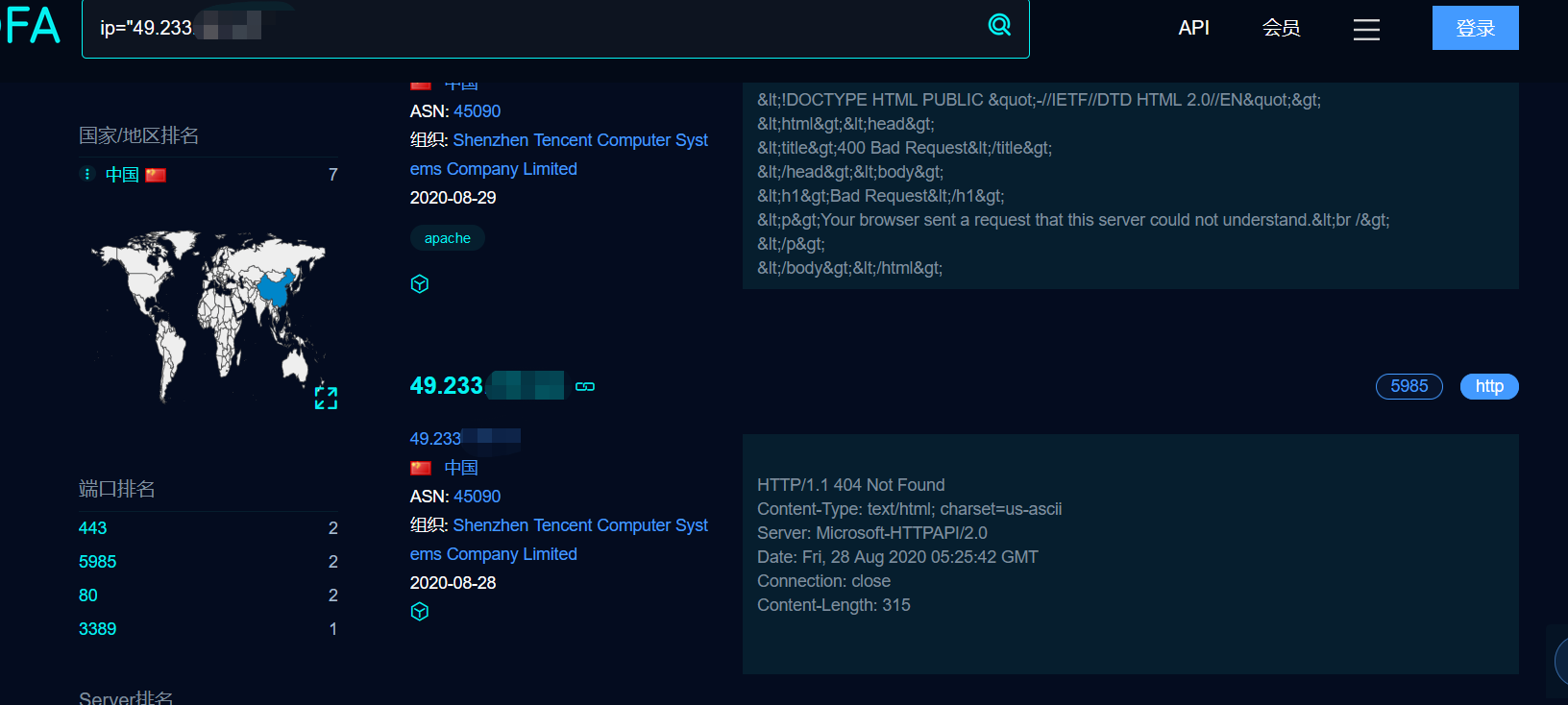Click the http protocol badge

point(1489,386)
